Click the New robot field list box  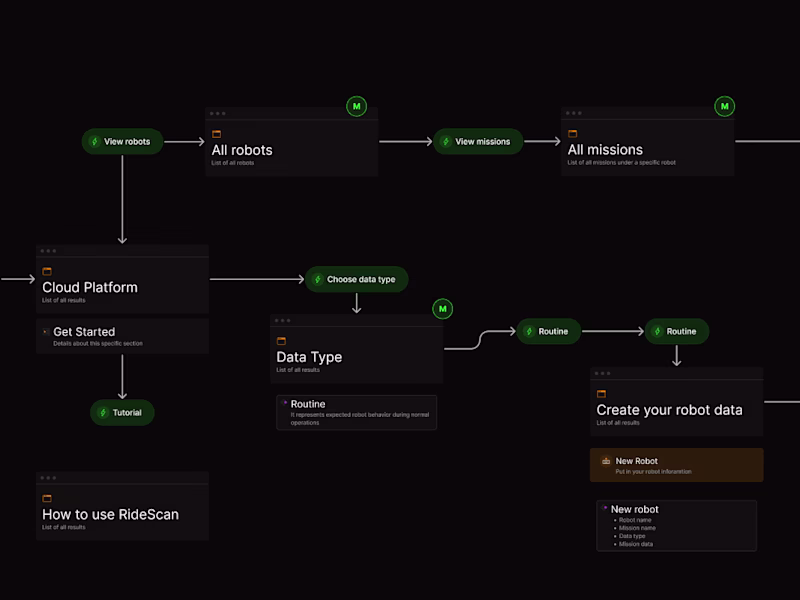[676, 525]
